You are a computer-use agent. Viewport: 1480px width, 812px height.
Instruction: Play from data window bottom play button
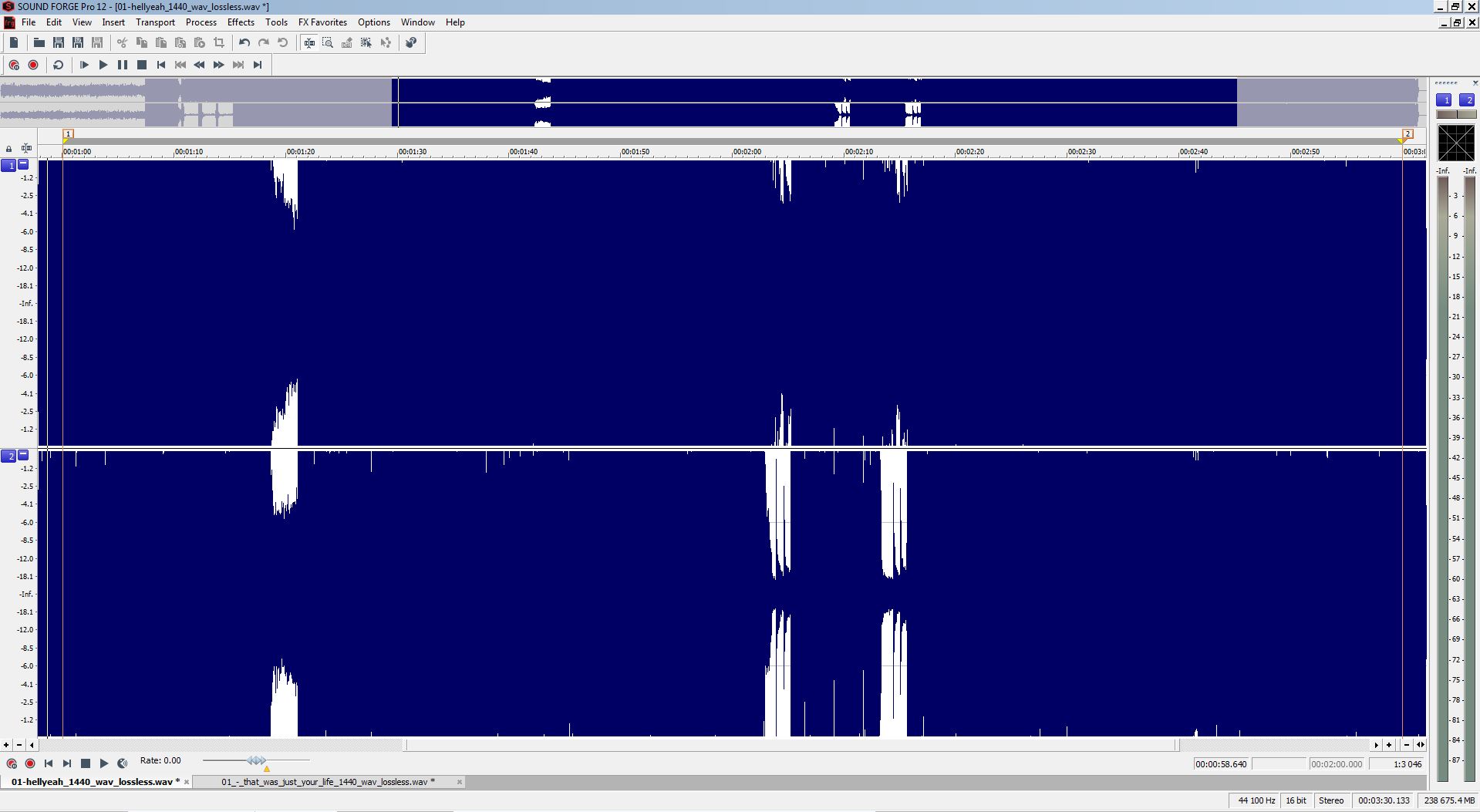pos(104,763)
